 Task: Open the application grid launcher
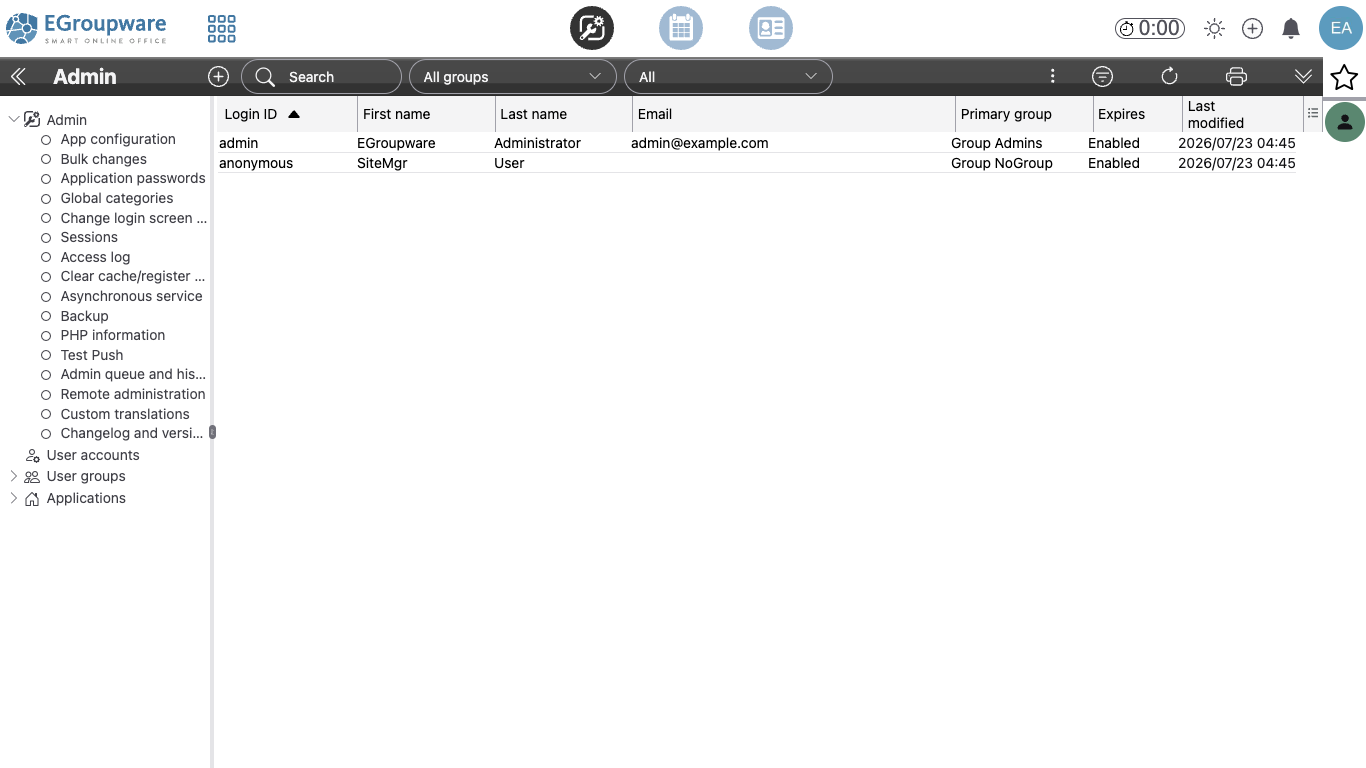point(222,28)
